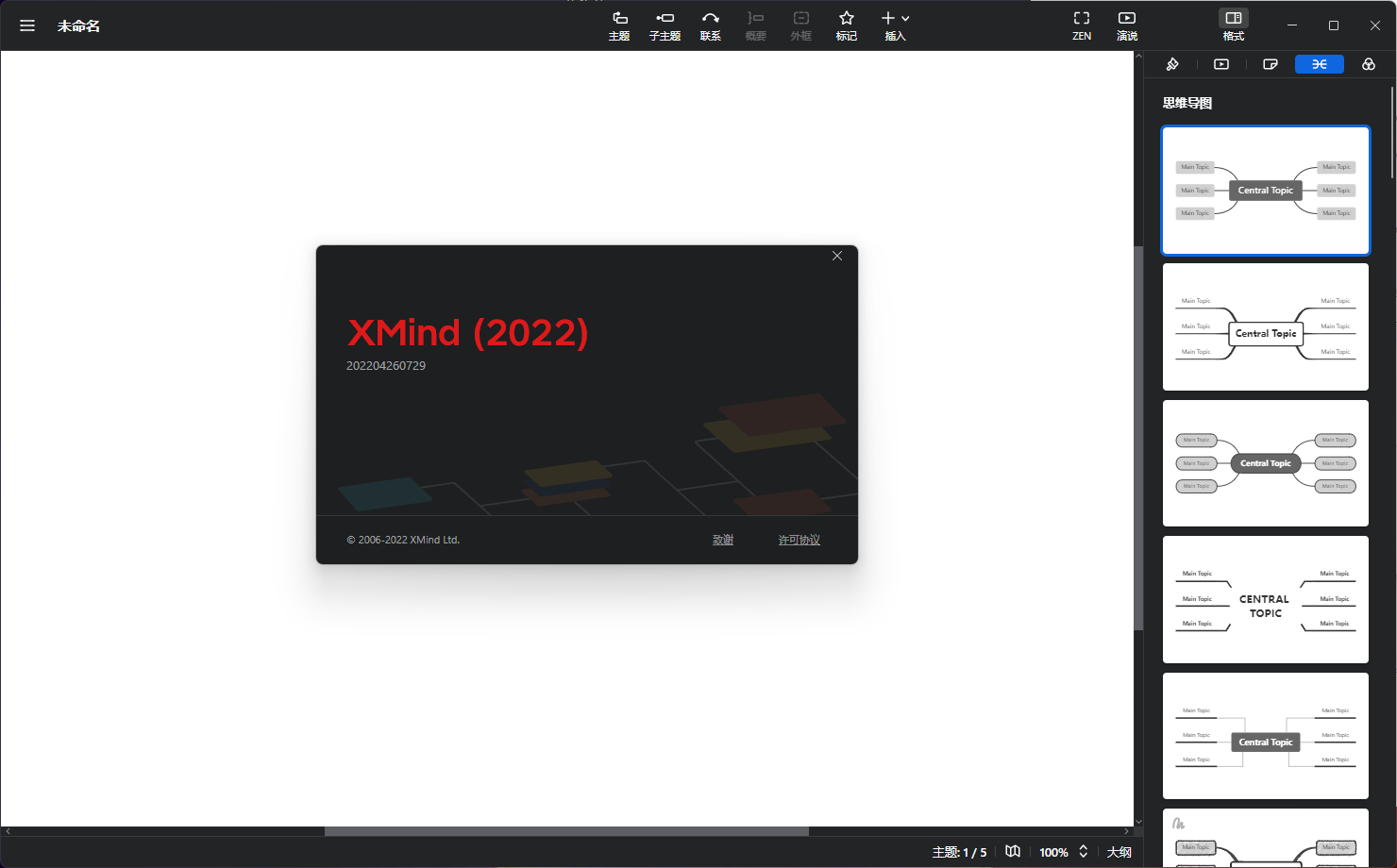Viewport: 1397px width, 868px height.
Task: Click the format panel scrollbar
Action: [x=1392, y=132]
